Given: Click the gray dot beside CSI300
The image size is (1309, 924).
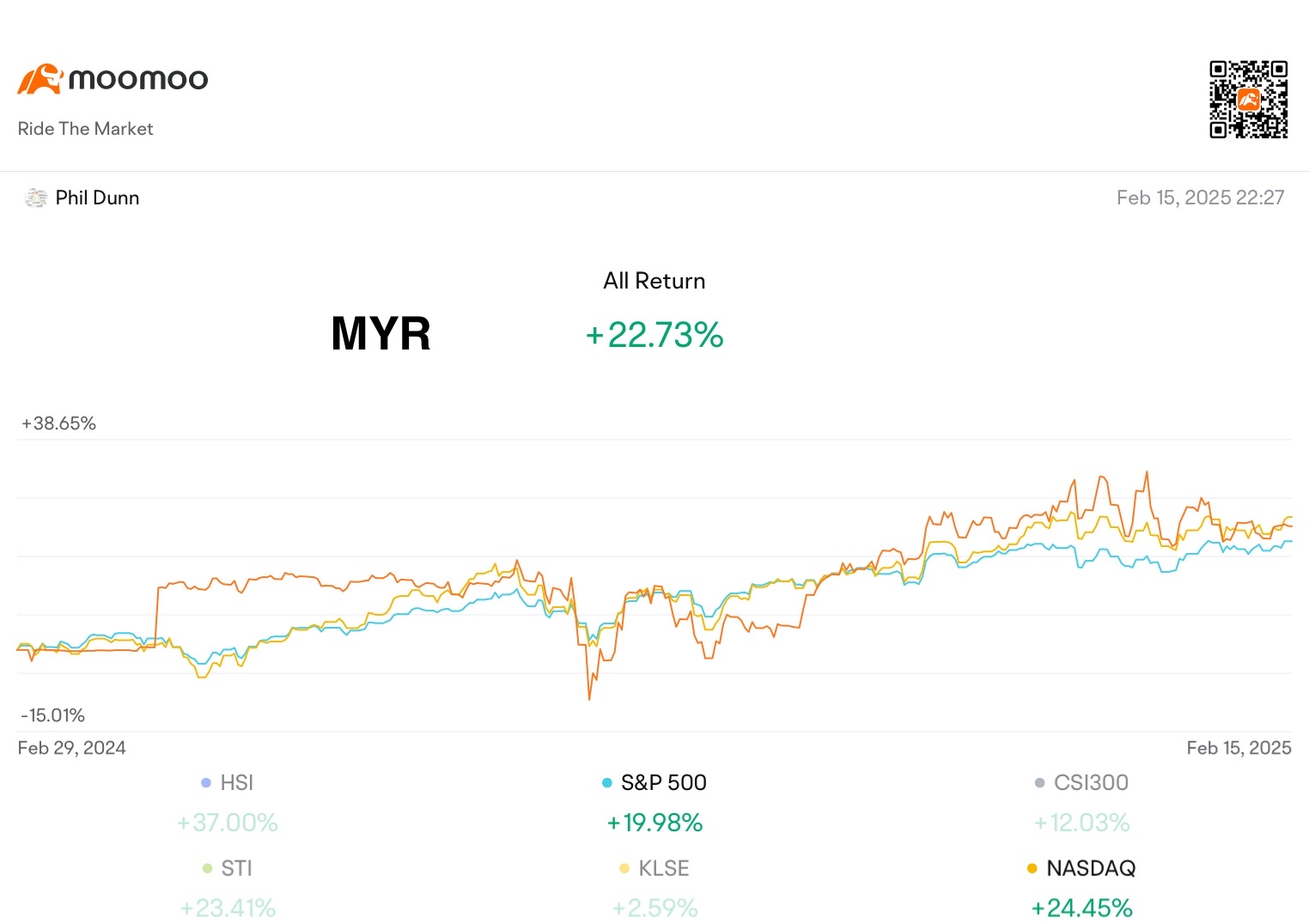Looking at the screenshot, I should click(1040, 782).
